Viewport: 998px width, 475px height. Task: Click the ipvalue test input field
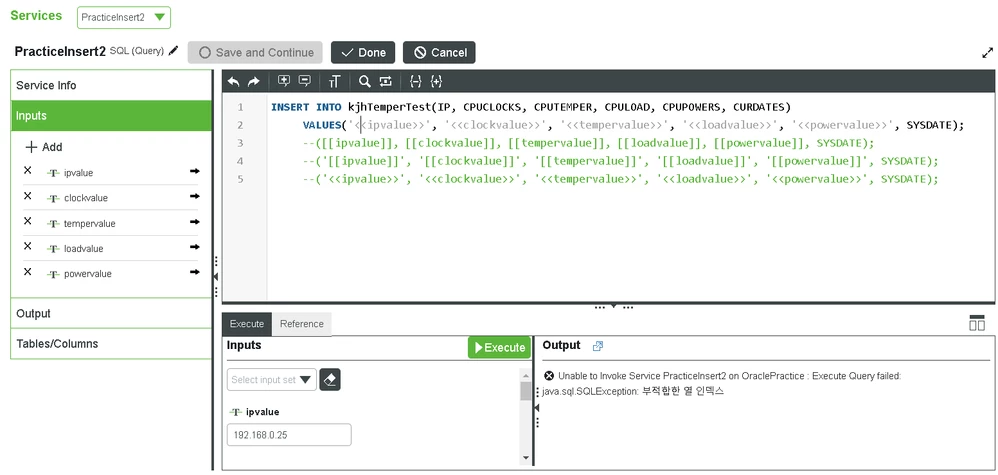[289, 435]
